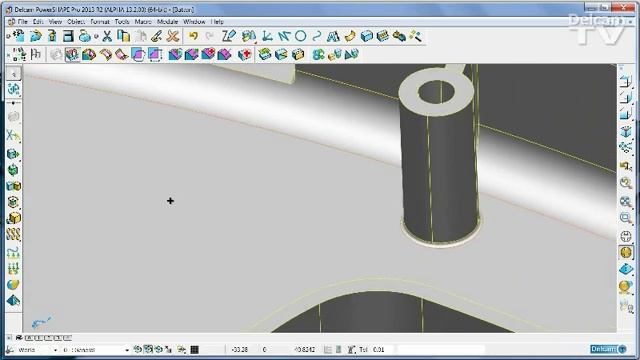Click the highlighted solid feature icon in second toolbar
Image resolution: width=640 pixels, height=360 pixels.
[x=72, y=54]
